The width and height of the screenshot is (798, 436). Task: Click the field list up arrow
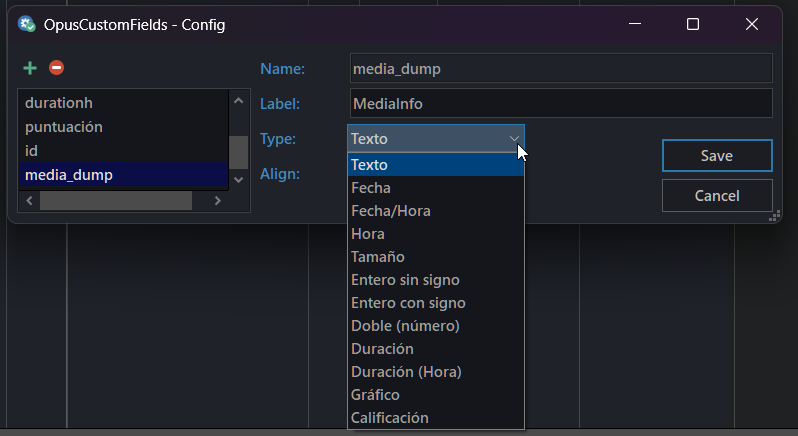click(x=238, y=101)
